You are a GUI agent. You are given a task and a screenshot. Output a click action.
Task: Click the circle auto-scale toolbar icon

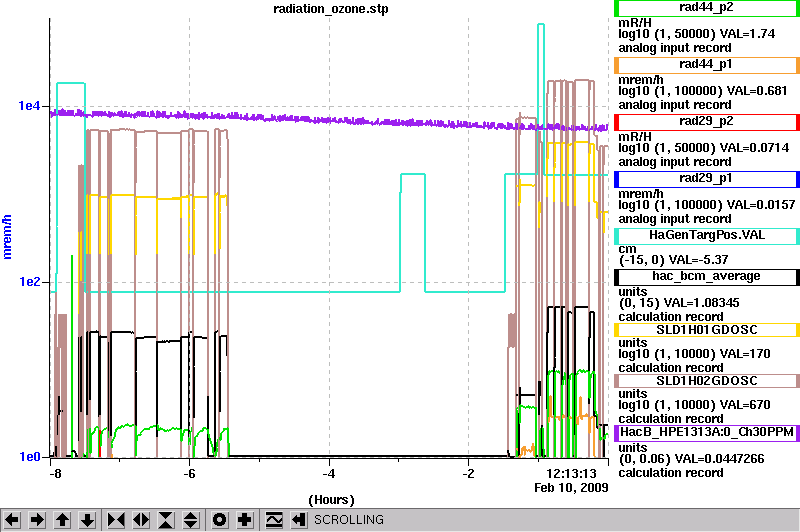(219, 520)
